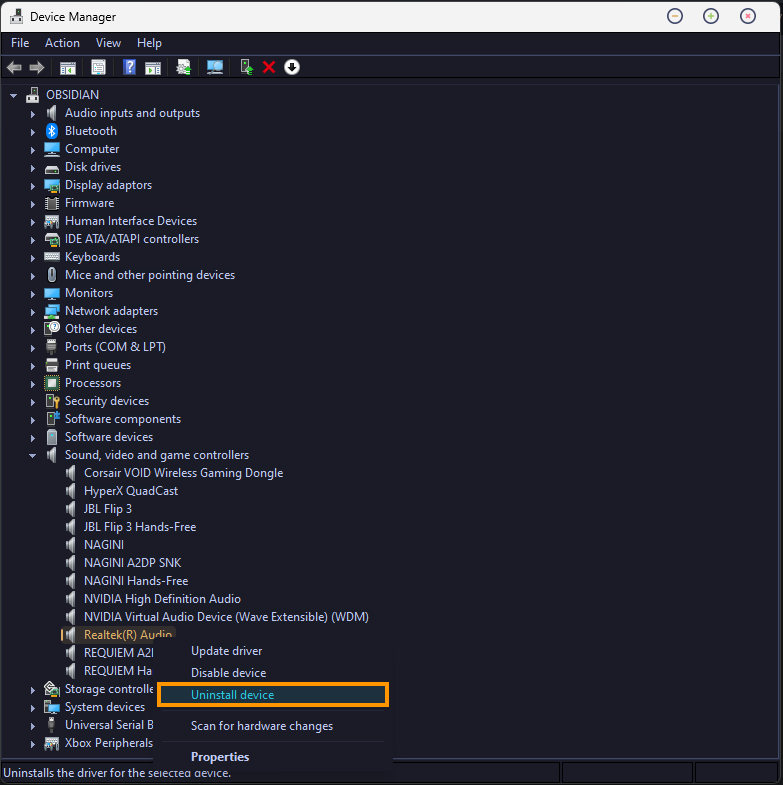
Task: Click the Update driver gear icon
Action: pos(184,67)
